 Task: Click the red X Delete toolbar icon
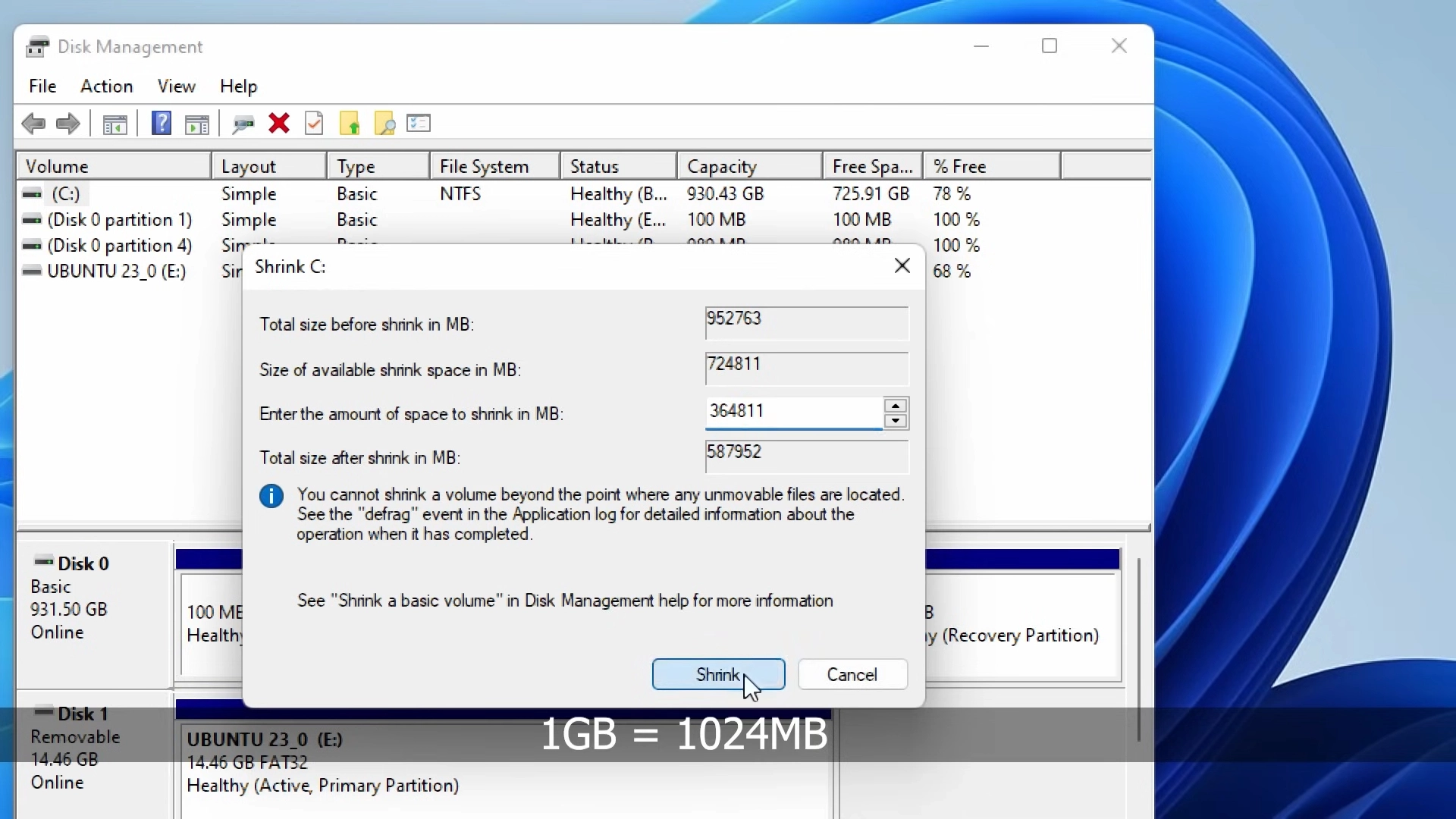point(279,124)
